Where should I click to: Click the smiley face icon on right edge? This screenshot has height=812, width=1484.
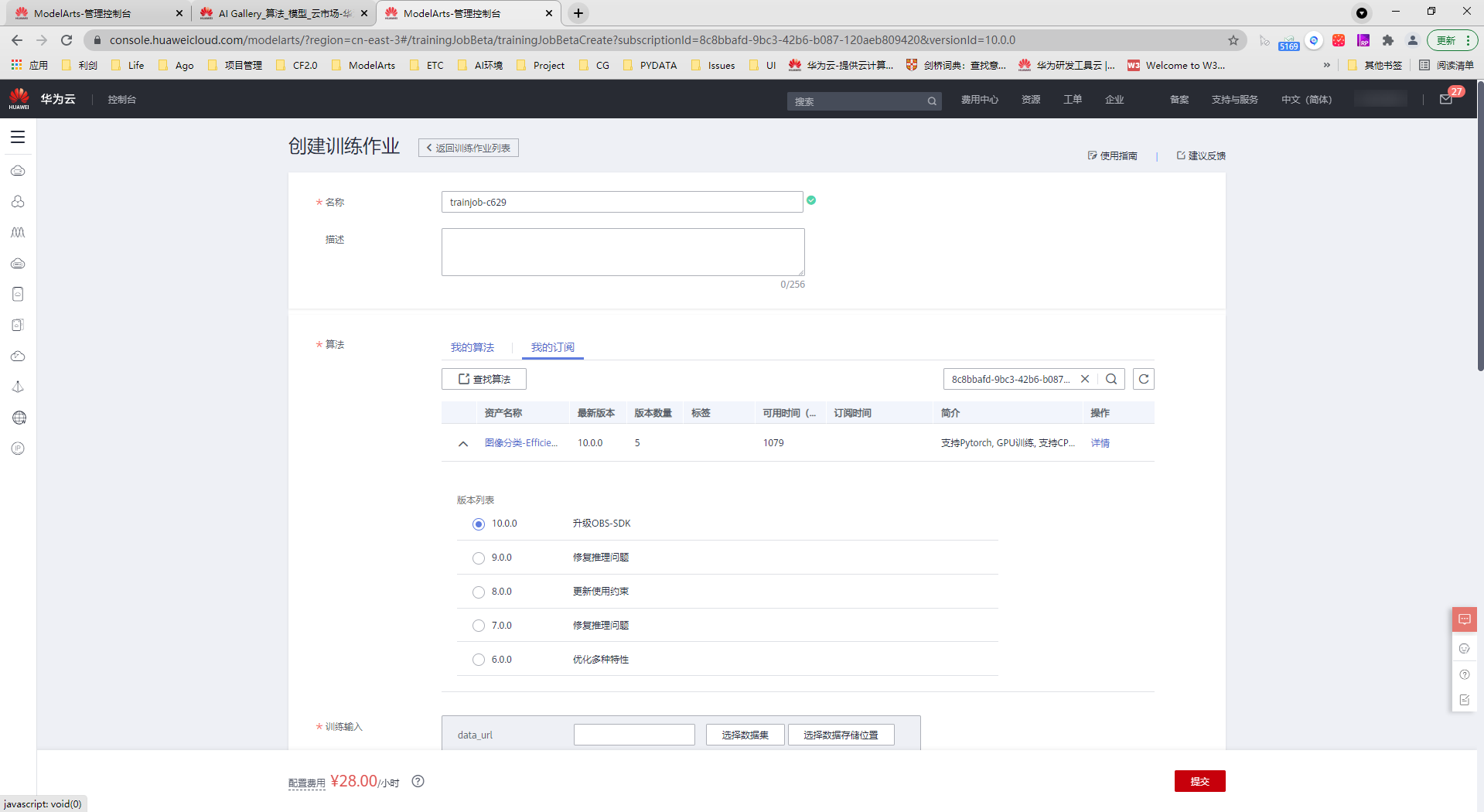pyautogui.click(x=1464, y=649)
